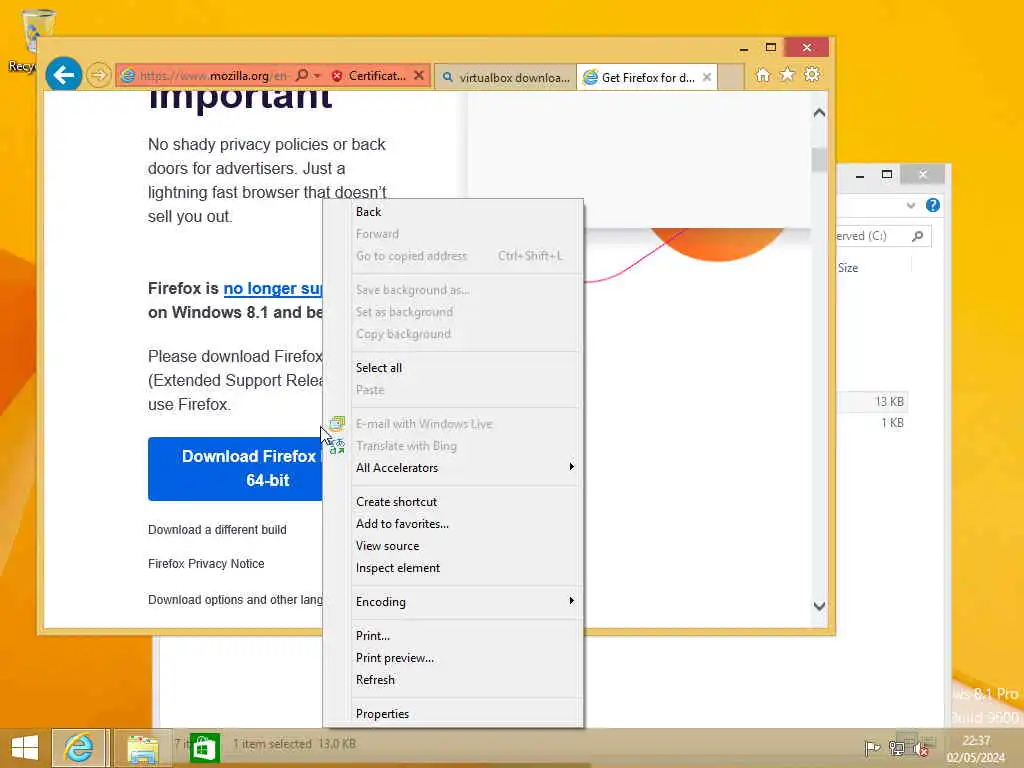
Task: Close the Get Firefox tab
Action: point(707,77)
